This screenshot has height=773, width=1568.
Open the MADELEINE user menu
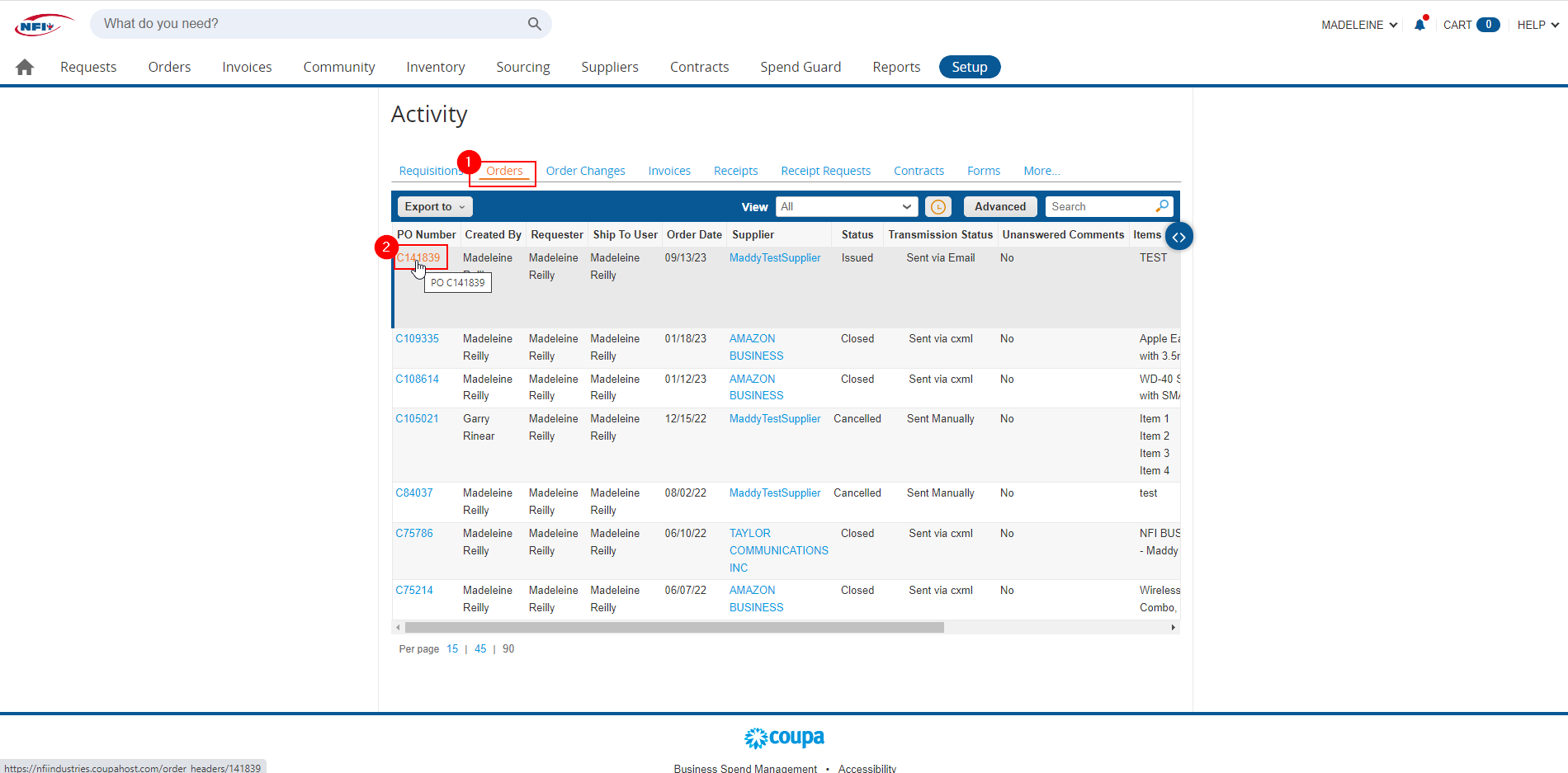point(1359,25)
